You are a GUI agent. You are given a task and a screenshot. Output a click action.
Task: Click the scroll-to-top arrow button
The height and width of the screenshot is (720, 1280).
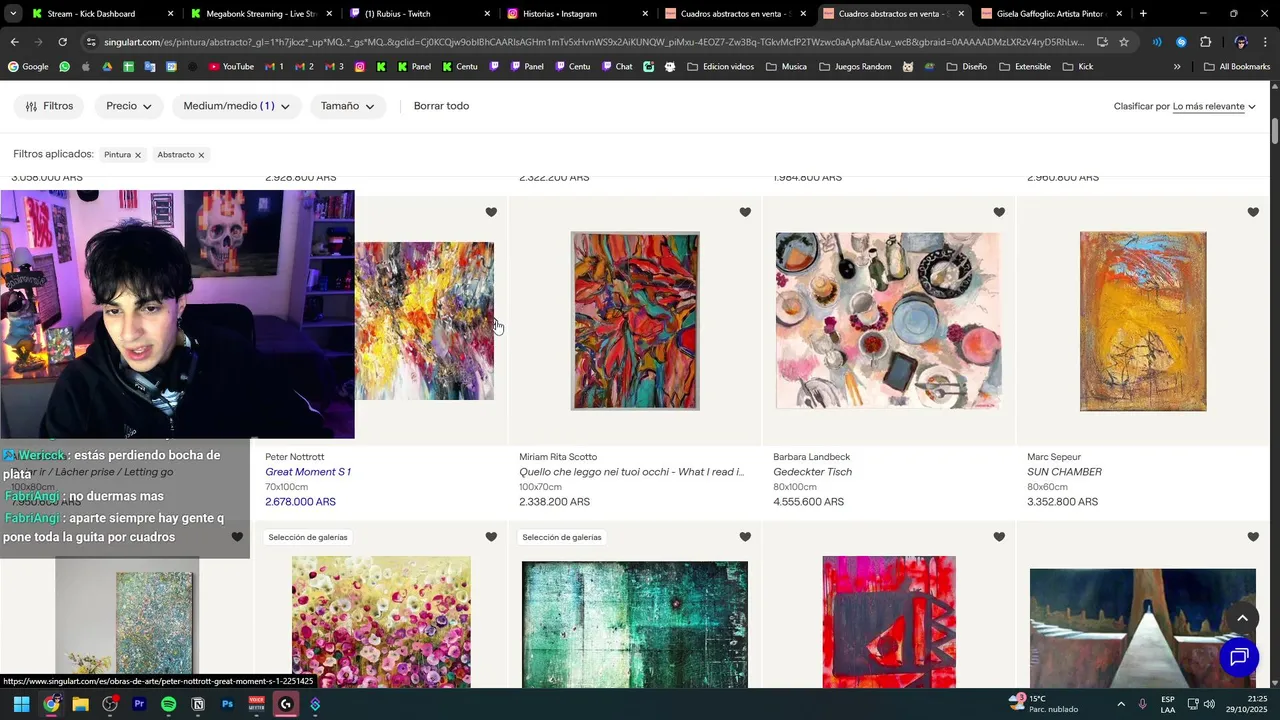(1241, 619)
